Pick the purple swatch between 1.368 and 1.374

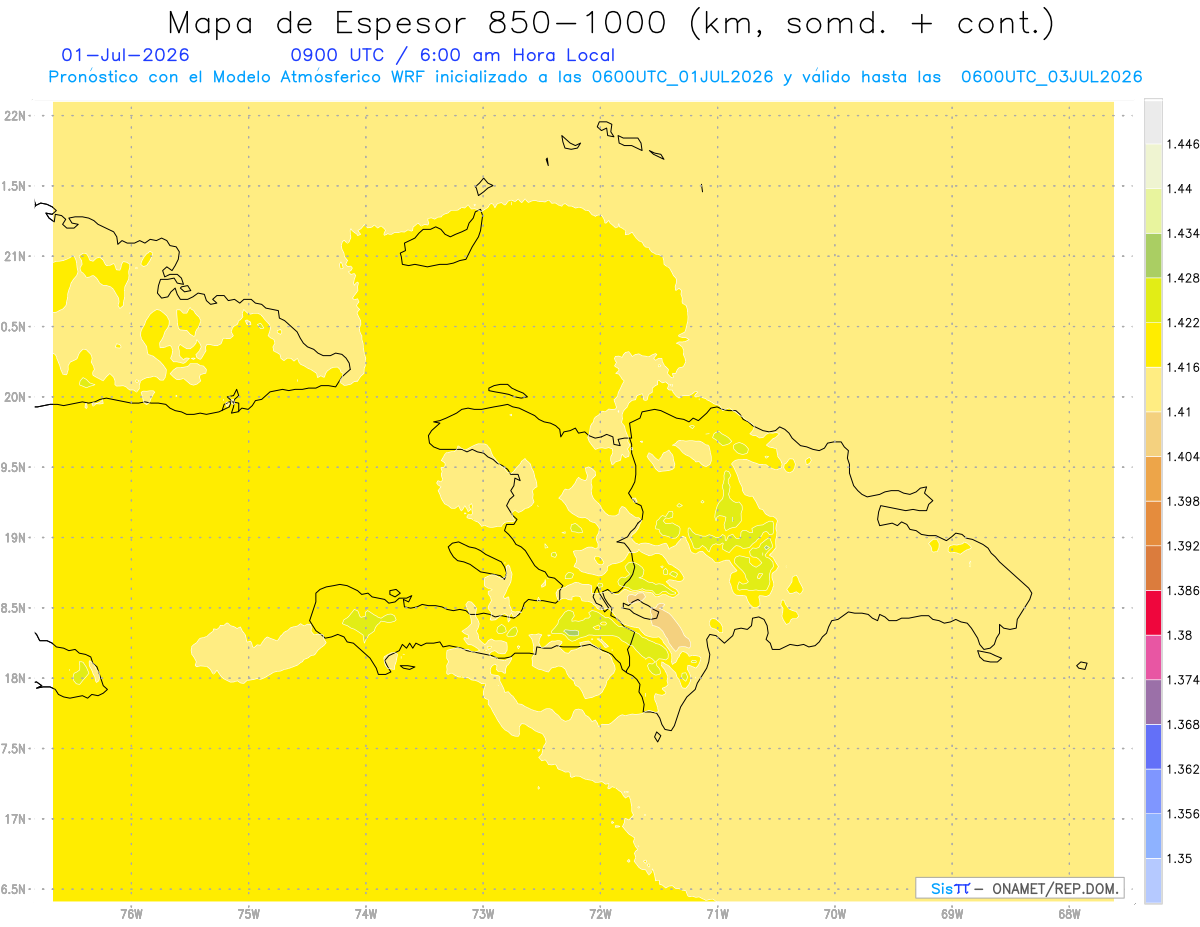click(x=1153, y=701)
